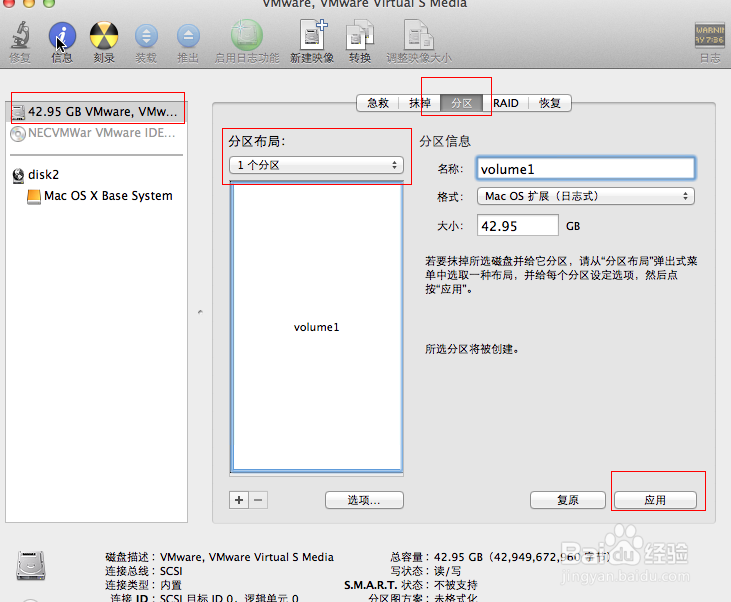Switch to the 恢复 (Restore) tab

click(550, 103)
